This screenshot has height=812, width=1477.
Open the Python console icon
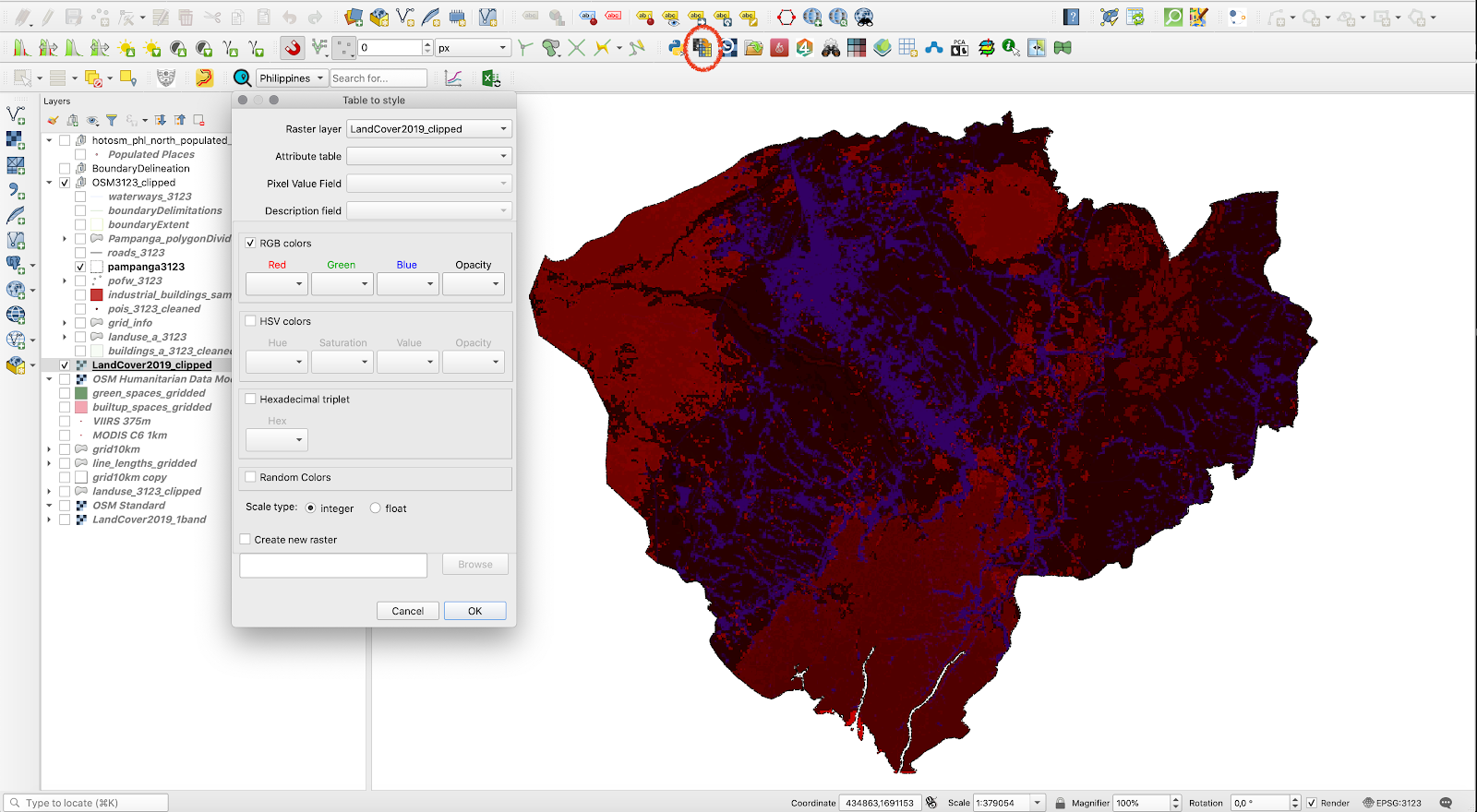[x=677, y=48]
